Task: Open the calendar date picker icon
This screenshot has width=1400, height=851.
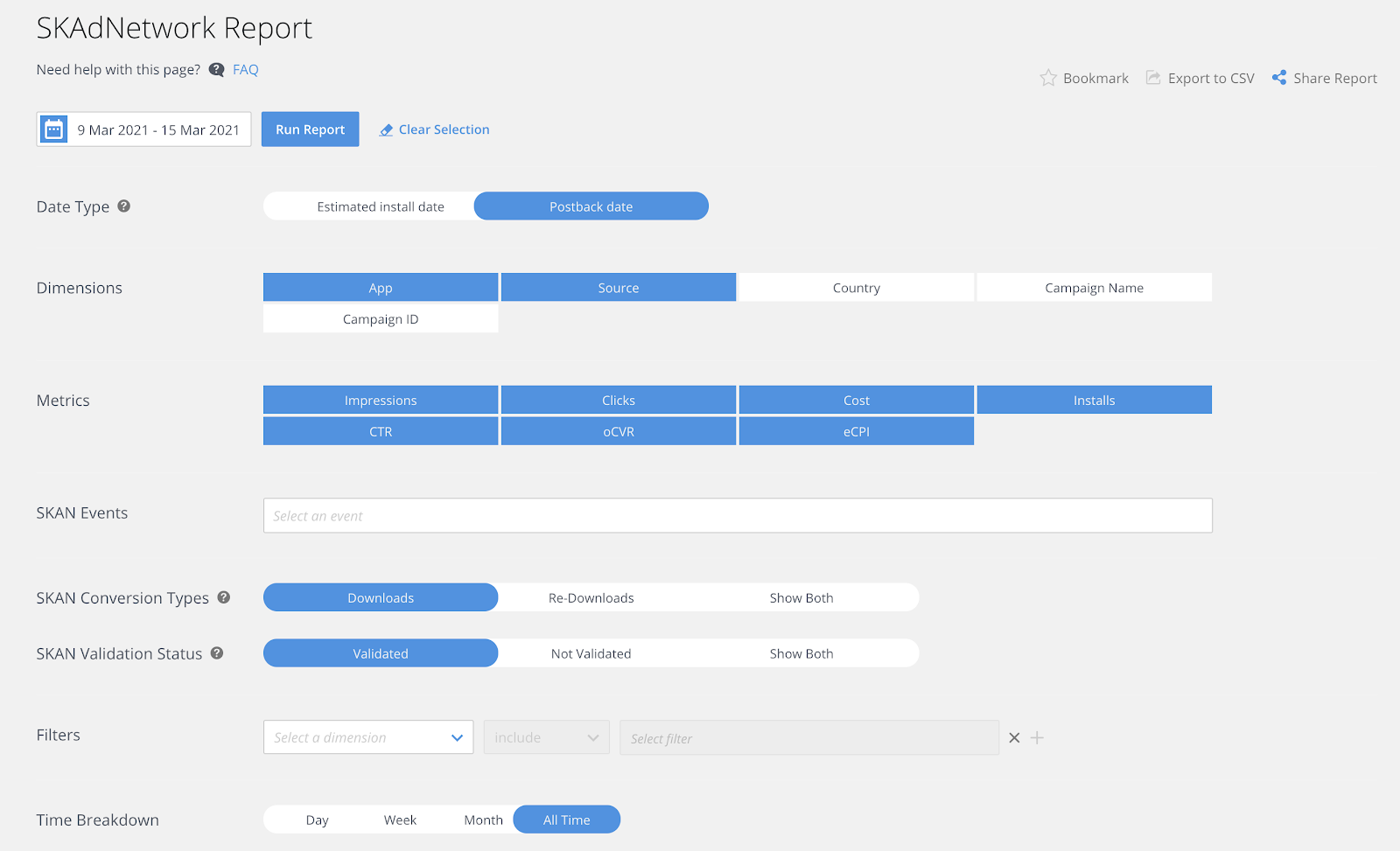Action: (54, 129)
